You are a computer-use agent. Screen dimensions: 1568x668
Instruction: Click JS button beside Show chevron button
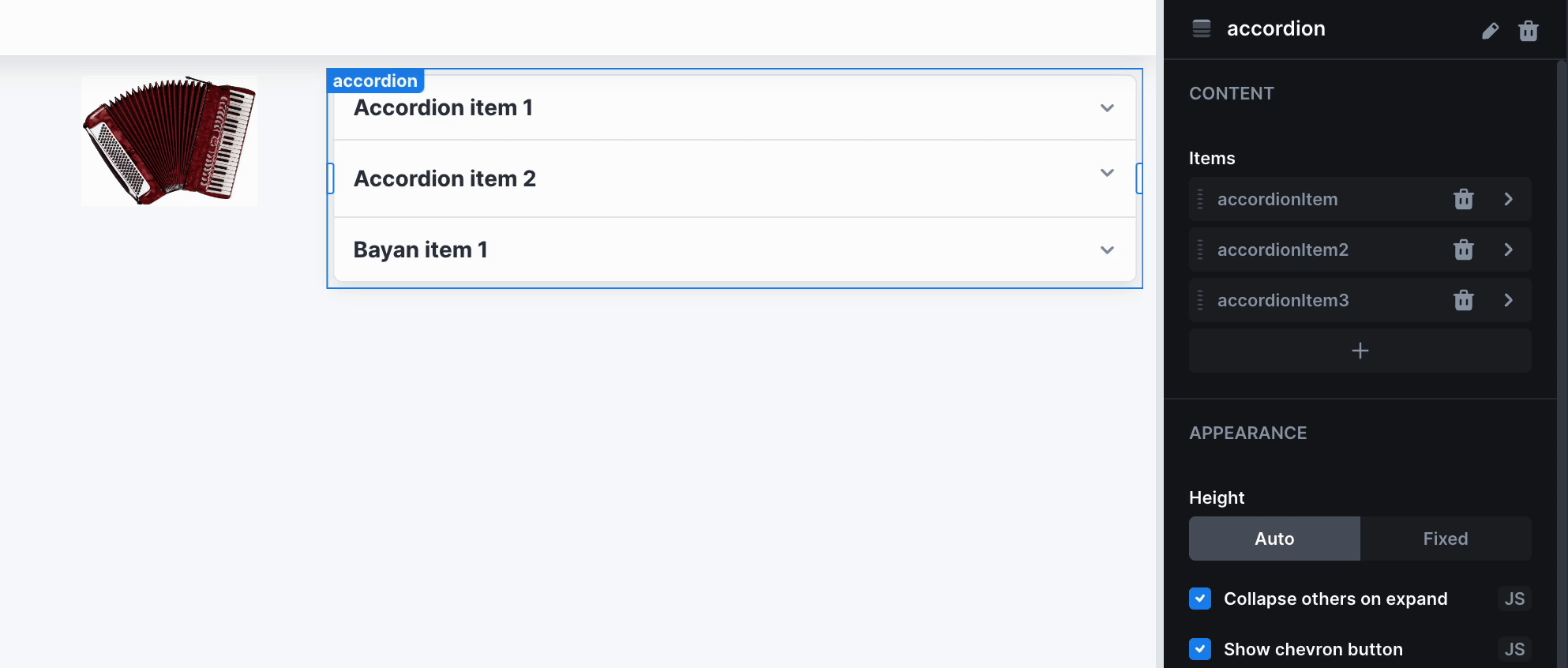coord(1514,649)
